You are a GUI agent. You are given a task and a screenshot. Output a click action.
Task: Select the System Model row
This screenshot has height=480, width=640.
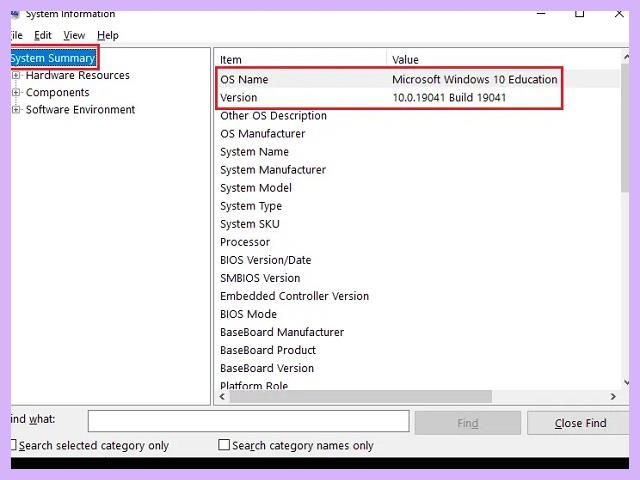click(418, 188)
